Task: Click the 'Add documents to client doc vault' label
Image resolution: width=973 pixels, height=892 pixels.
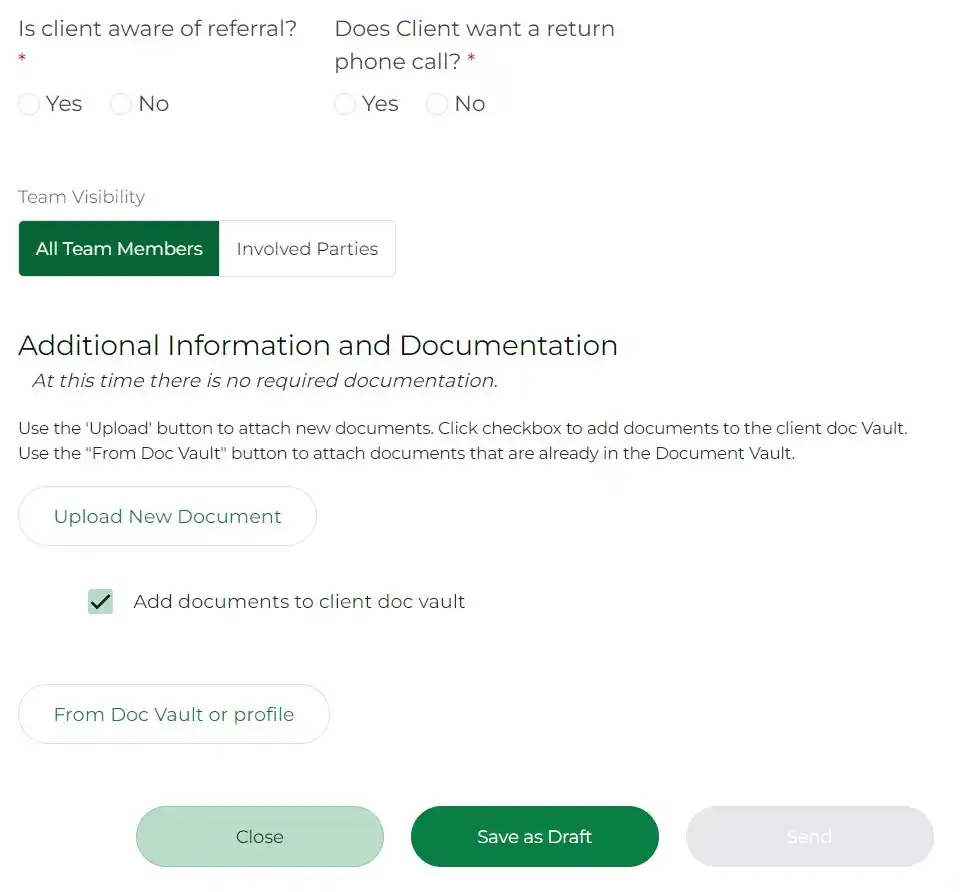Action: [299, 602]
